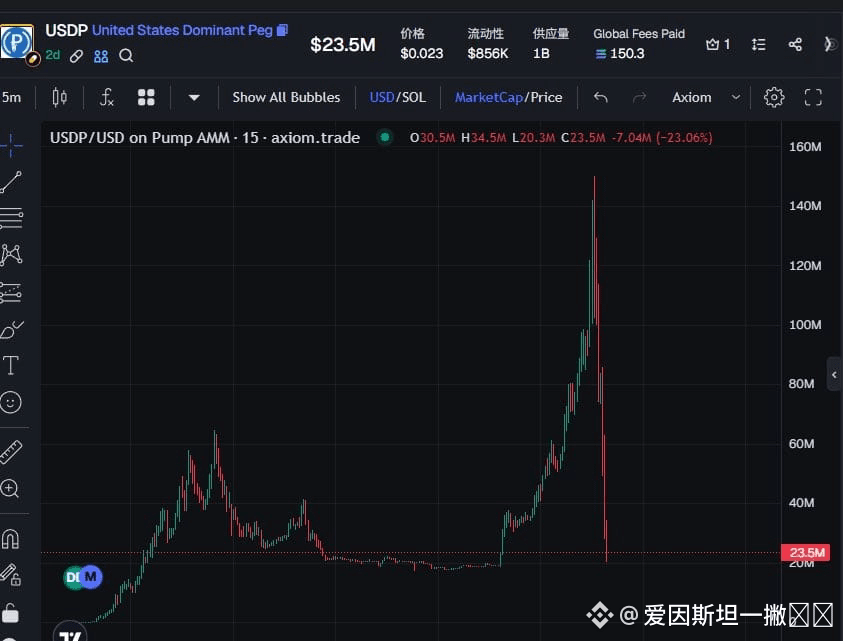The width and height of the screenshot is (843, 641).
Task: Toggle lock all drawings
Action: (x=10, y=612)
